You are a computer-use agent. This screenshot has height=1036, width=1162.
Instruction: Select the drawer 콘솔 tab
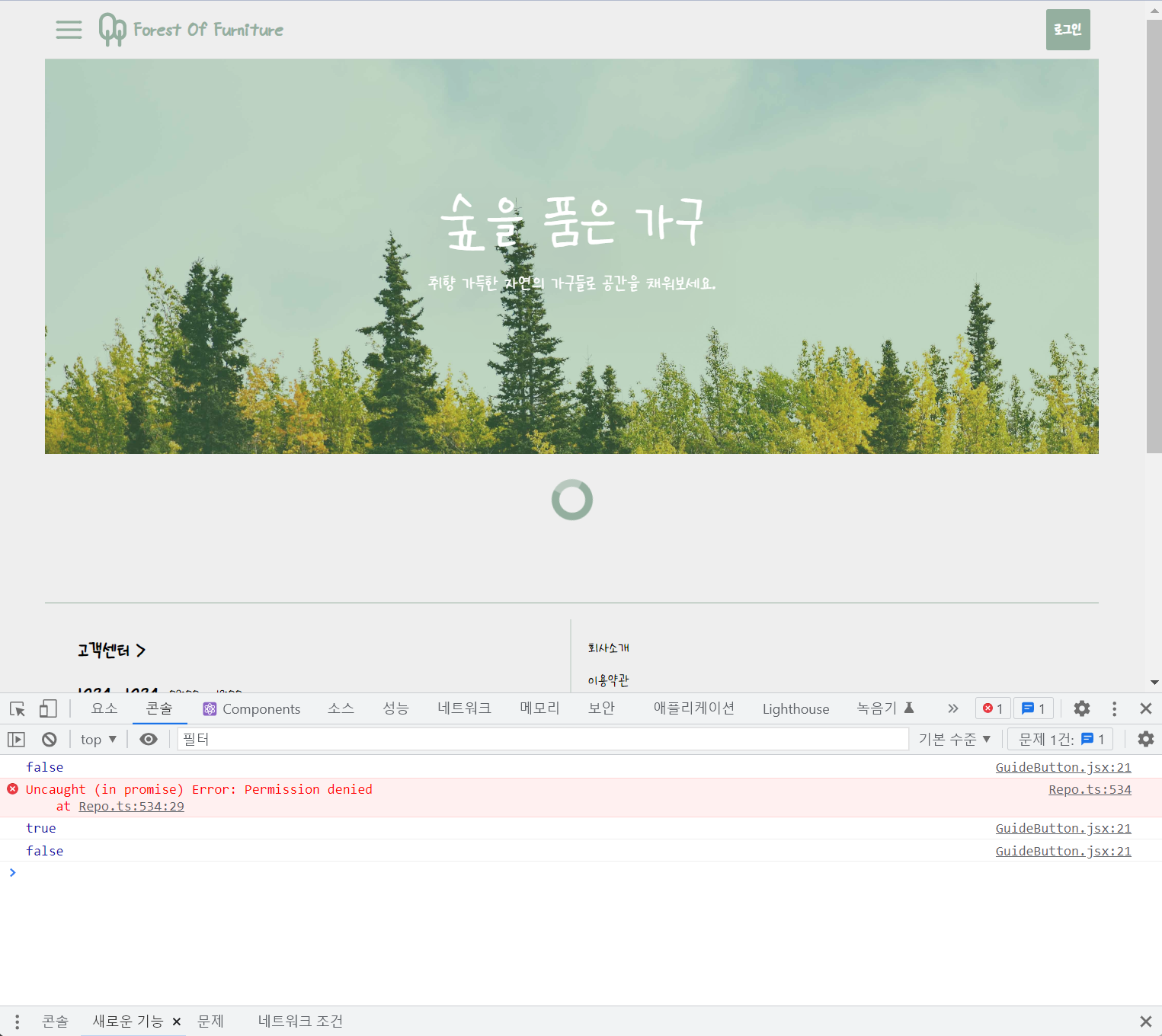[55, 1022]
